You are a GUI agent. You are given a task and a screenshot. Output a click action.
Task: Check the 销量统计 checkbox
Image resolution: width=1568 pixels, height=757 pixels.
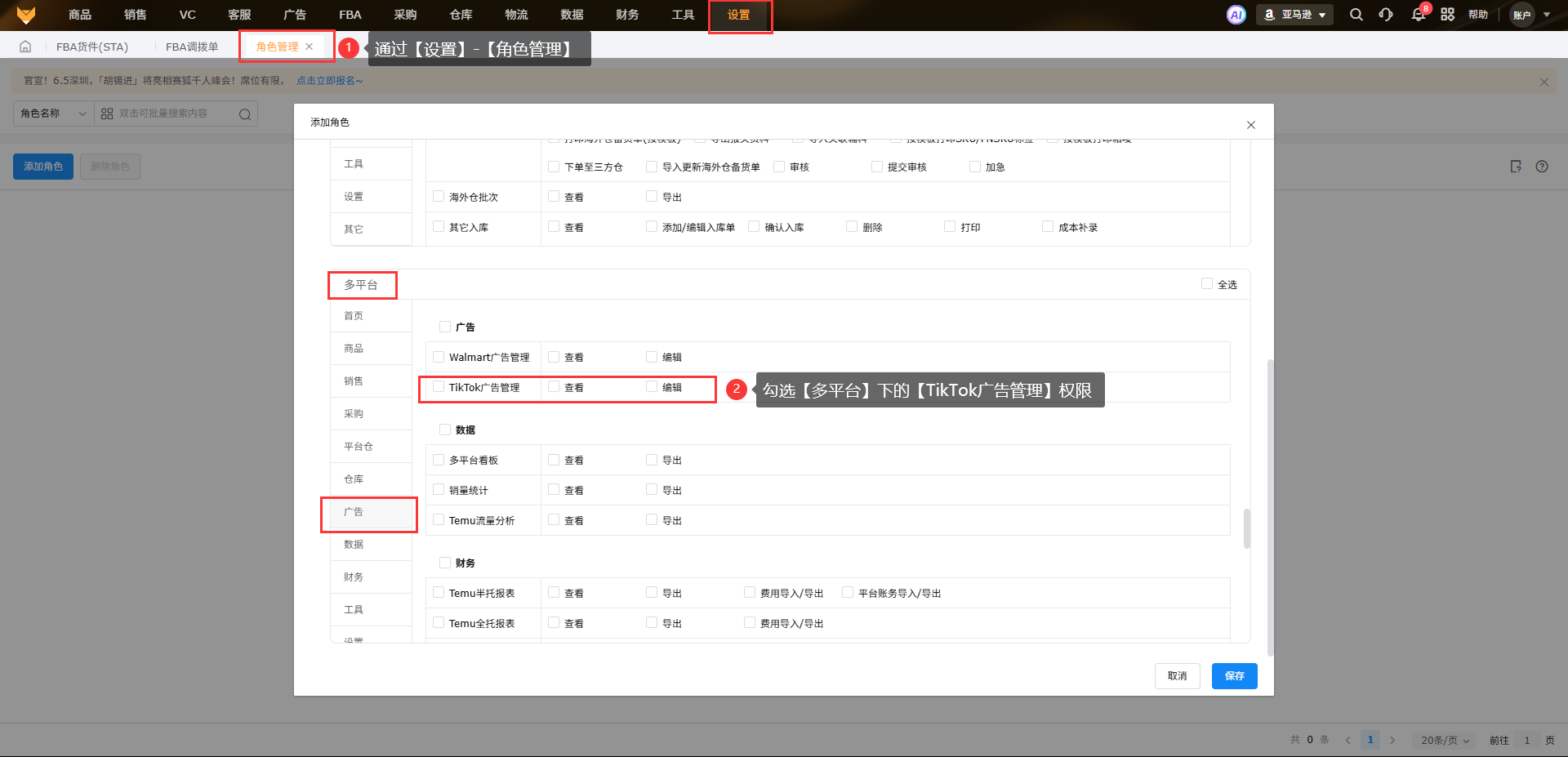(439, 490)
